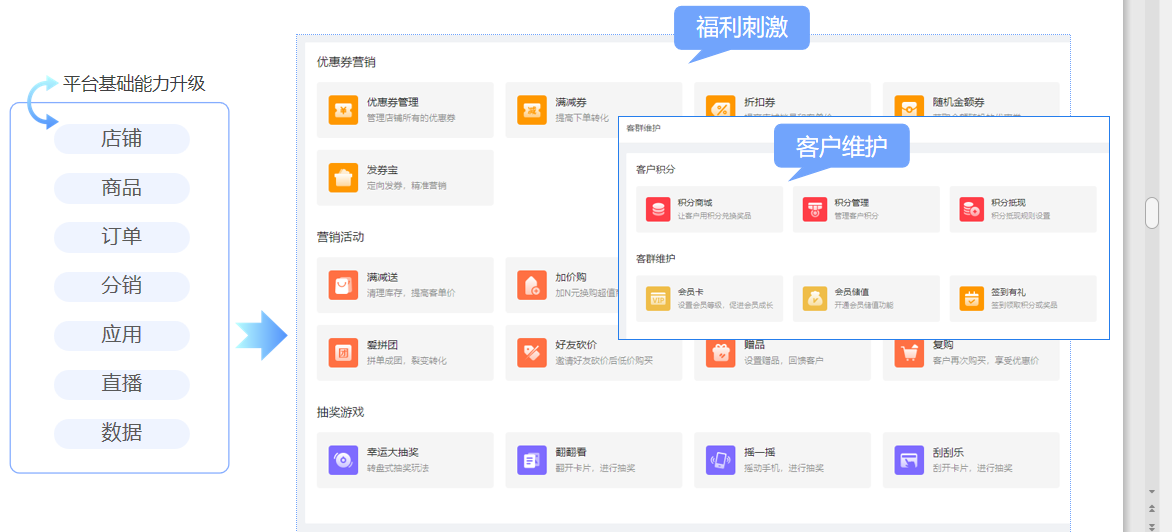Screen dimensions: 1172x532
Task: Select the 幸运大抽奖 purple wheel icon
Action: tap(343, 460)
